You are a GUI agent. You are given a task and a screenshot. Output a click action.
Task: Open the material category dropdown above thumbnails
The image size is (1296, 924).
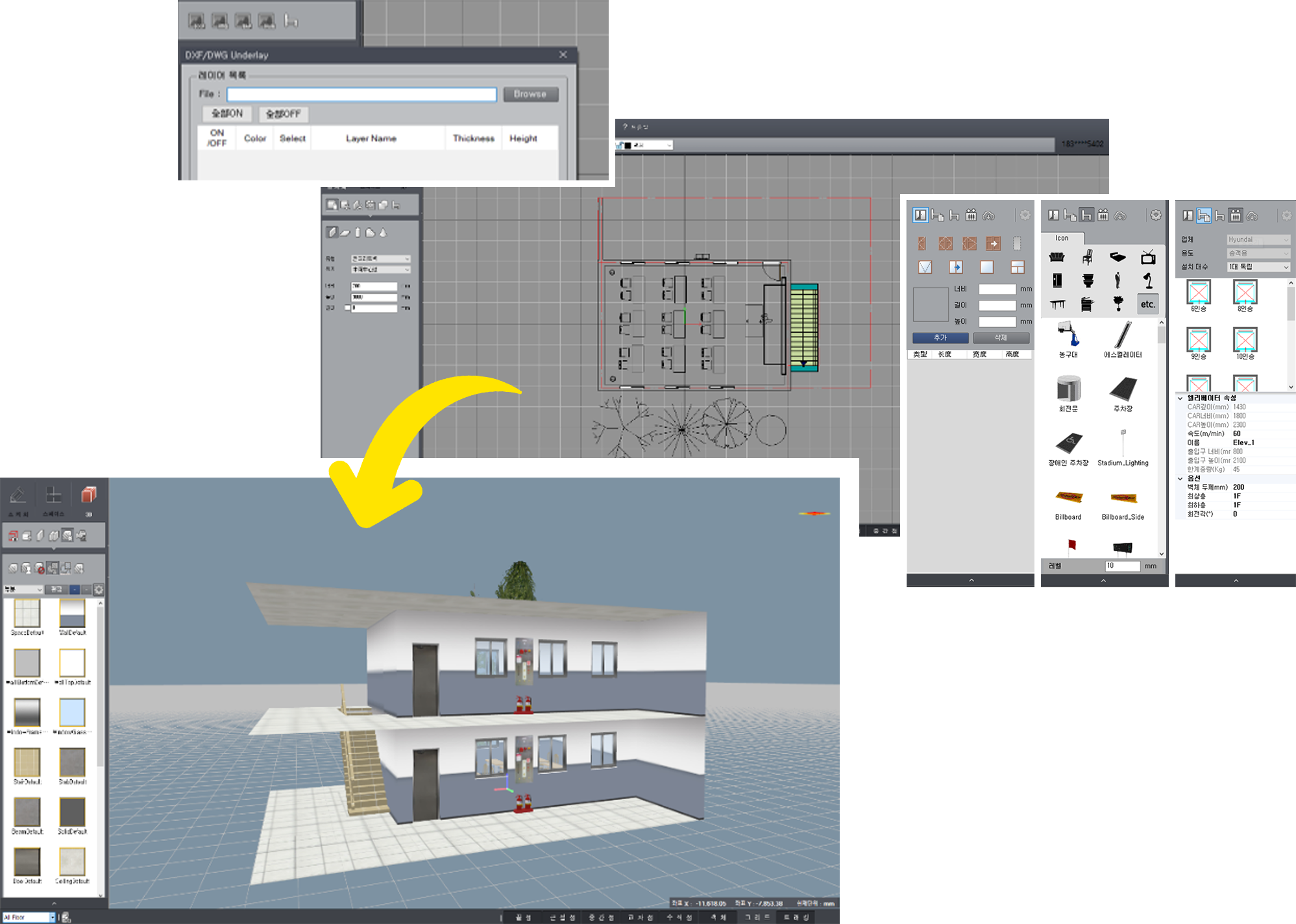pyautogui.click(x=23, y=590)
